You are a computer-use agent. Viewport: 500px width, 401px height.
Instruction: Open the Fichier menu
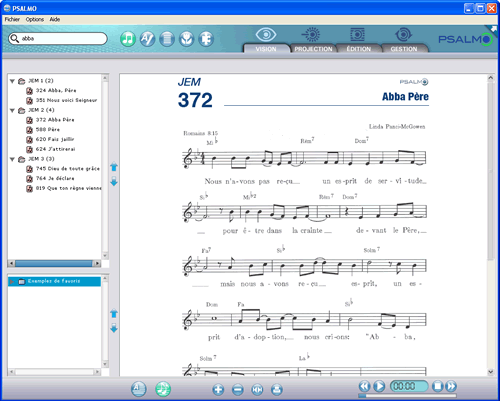(x=12, y=19)
